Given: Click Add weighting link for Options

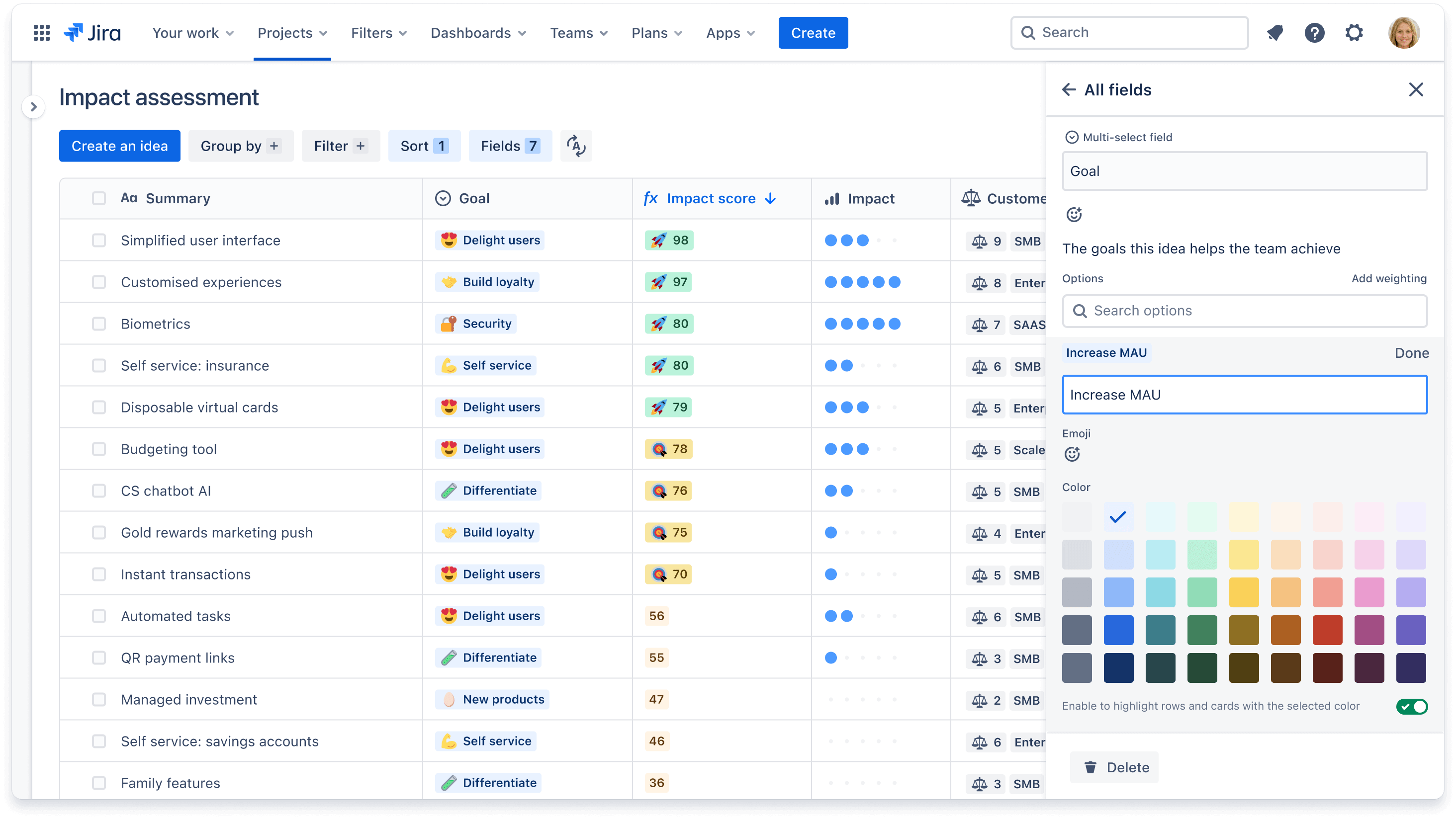Looking at the screenshot, I should (1389, 278).
